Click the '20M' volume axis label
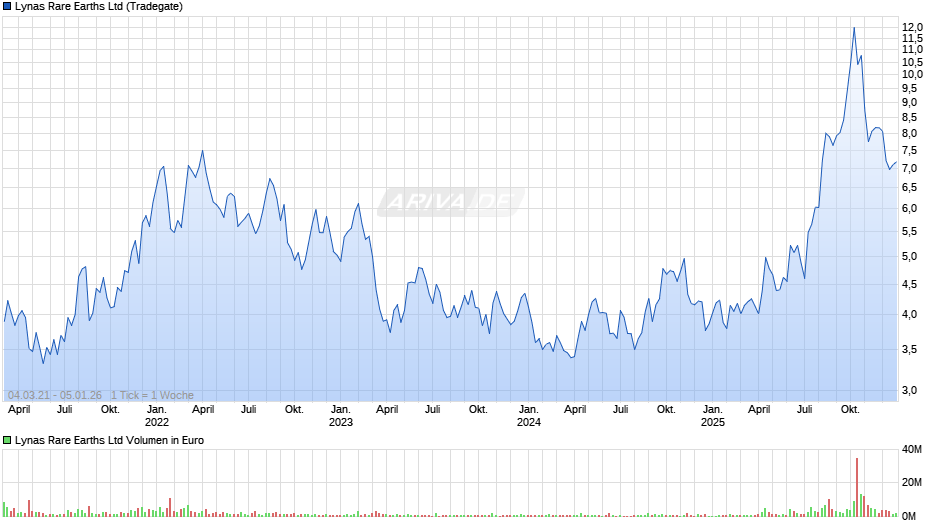 pos(912,482)
